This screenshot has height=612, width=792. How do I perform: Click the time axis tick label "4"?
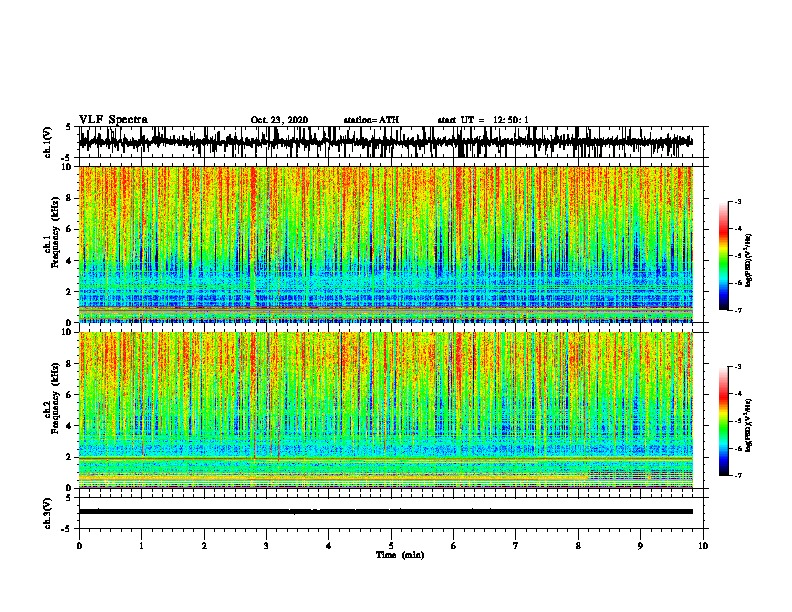coord(329,546)
